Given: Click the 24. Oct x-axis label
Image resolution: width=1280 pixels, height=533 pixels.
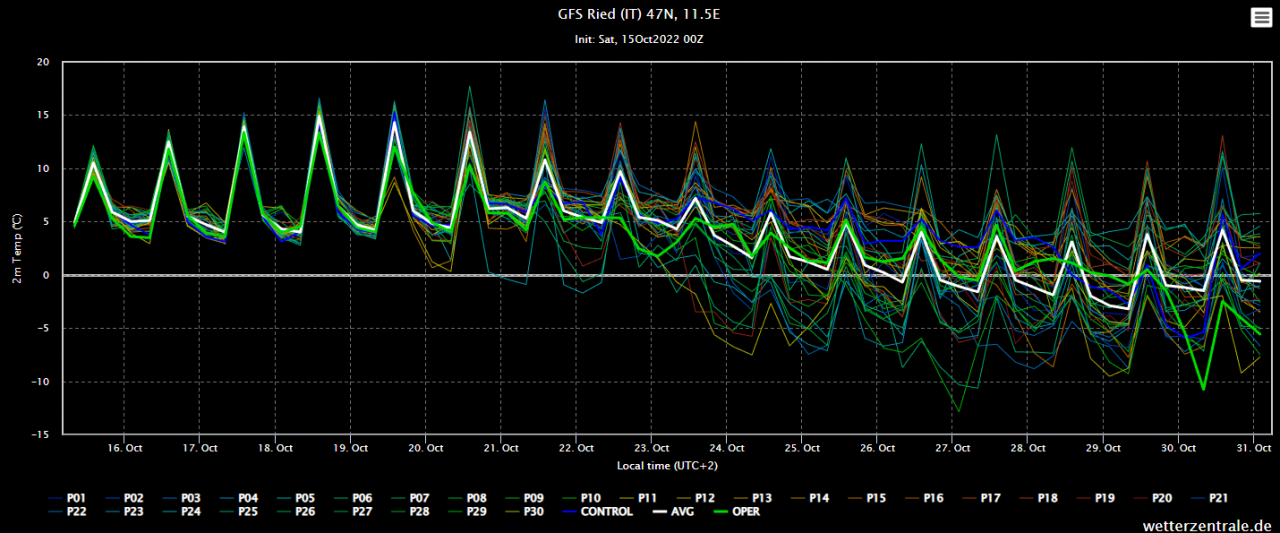Looking at the screenshot, I should [x=726, y=448].
